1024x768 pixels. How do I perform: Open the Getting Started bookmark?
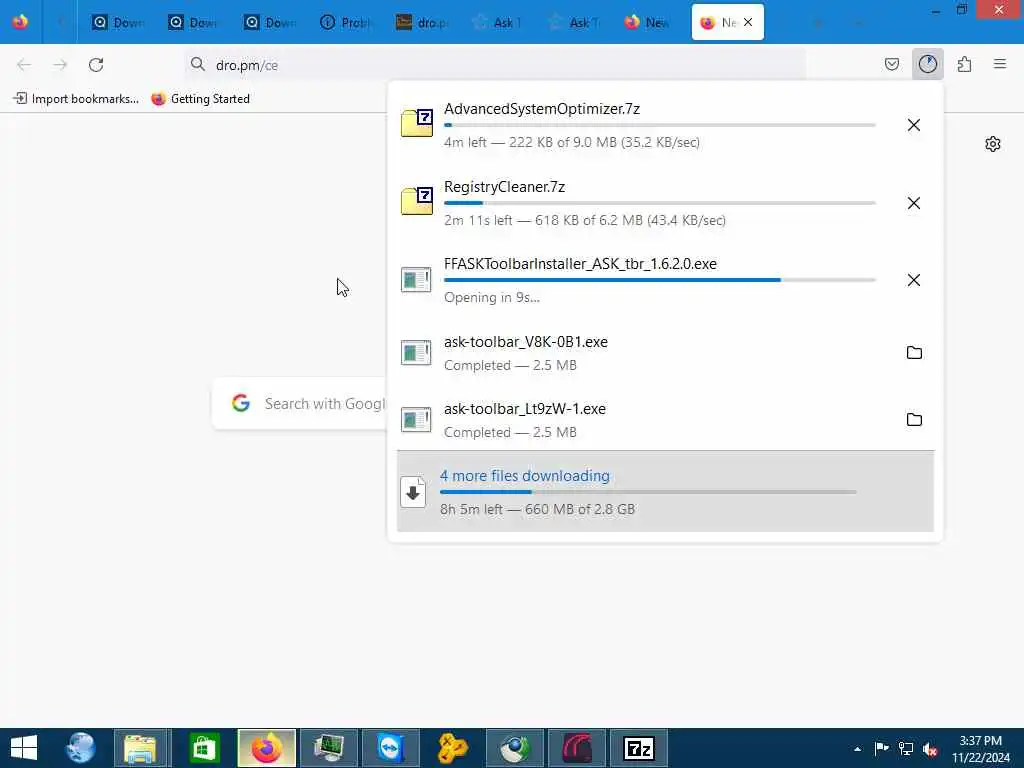tap(200, 99)
